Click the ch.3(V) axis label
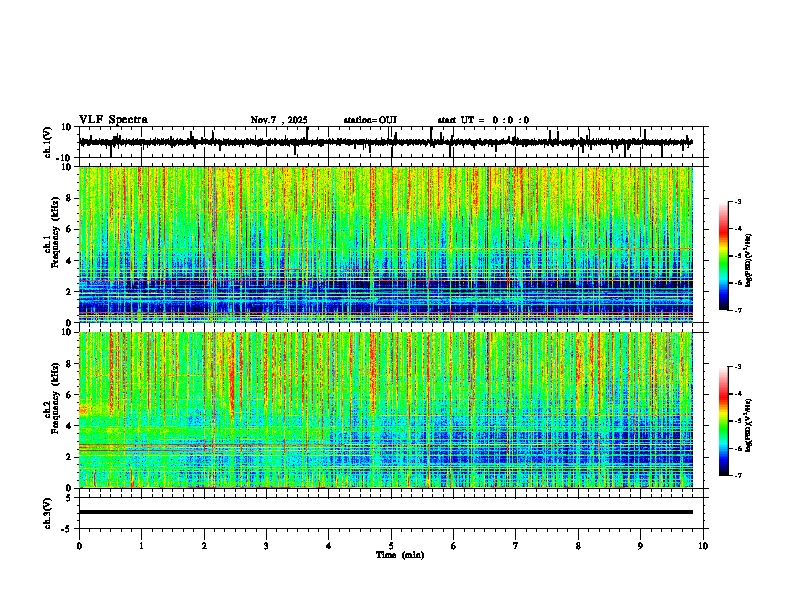Viewport: 792px width, 612px height. (x=47, y=513)
